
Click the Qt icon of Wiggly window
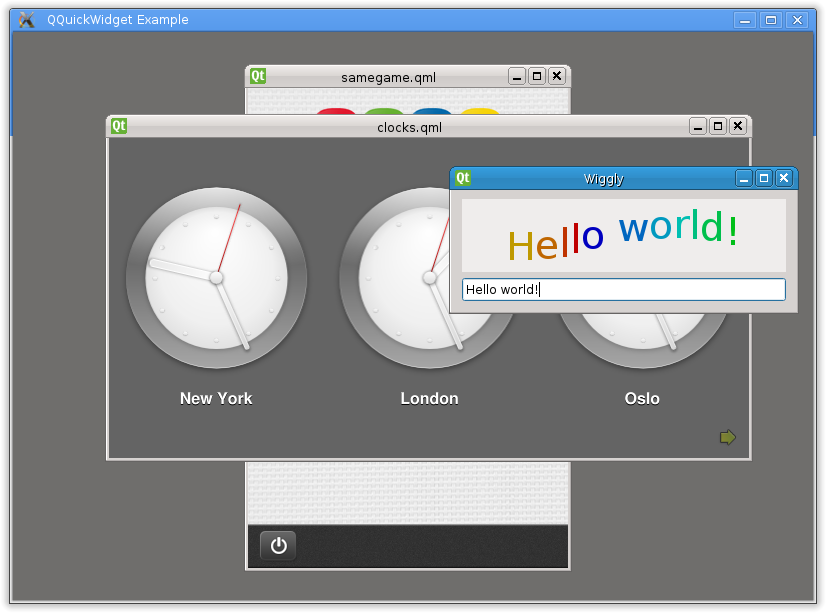[x=463, y=178]
